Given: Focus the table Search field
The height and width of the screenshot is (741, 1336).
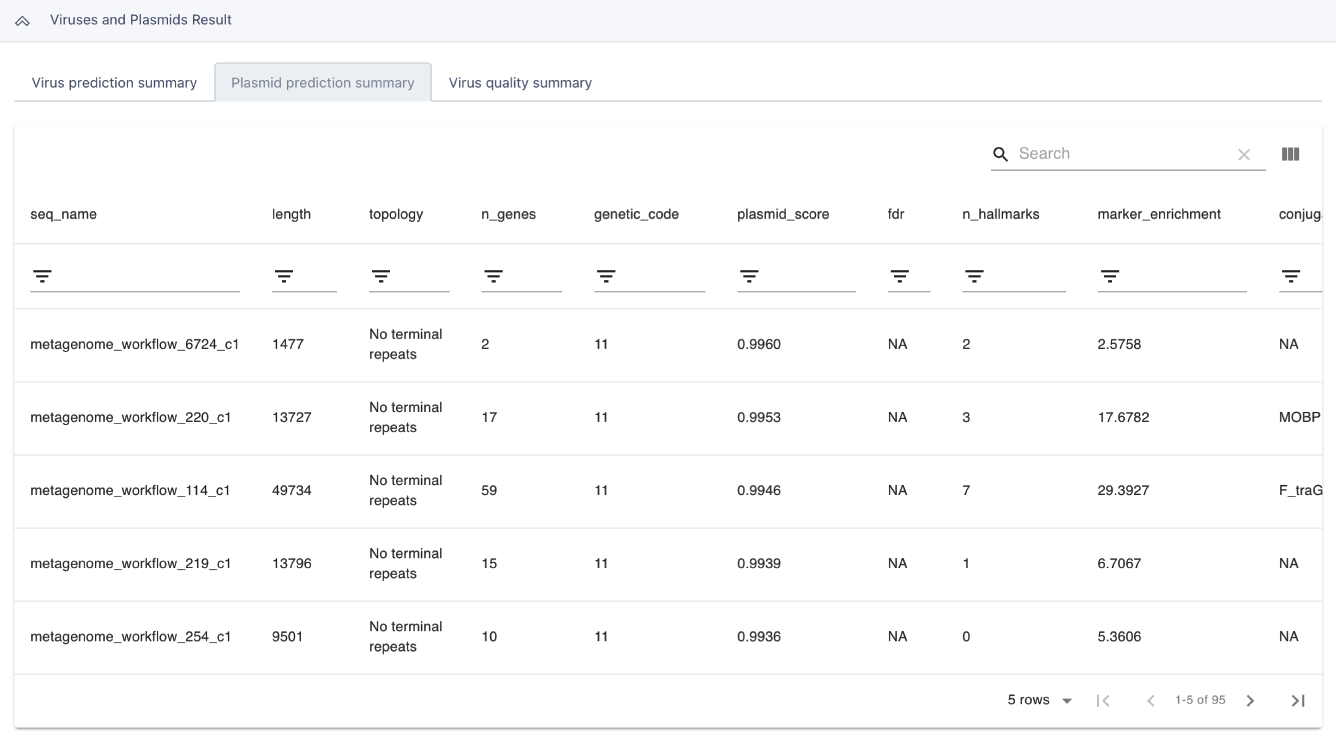Looking at the screenshot, I should [1124, 154].
